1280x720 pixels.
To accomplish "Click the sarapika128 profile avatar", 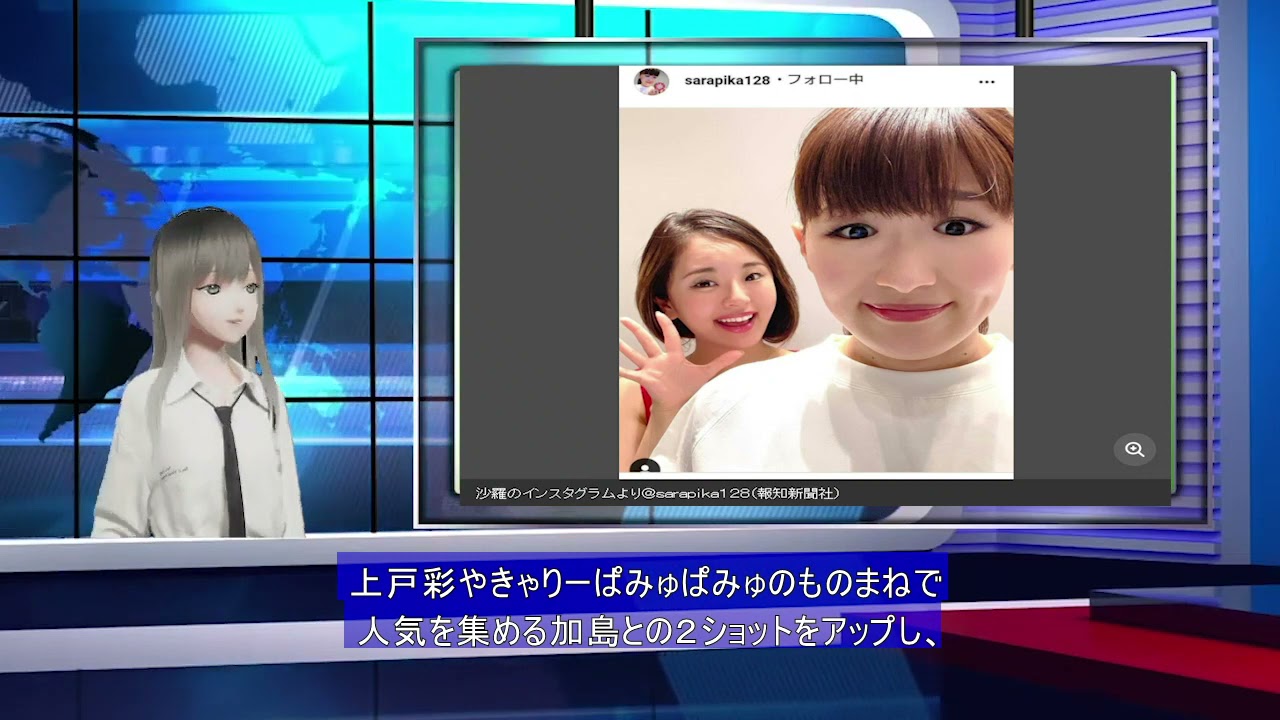I will pyautogui.click(x=651, y=82).
